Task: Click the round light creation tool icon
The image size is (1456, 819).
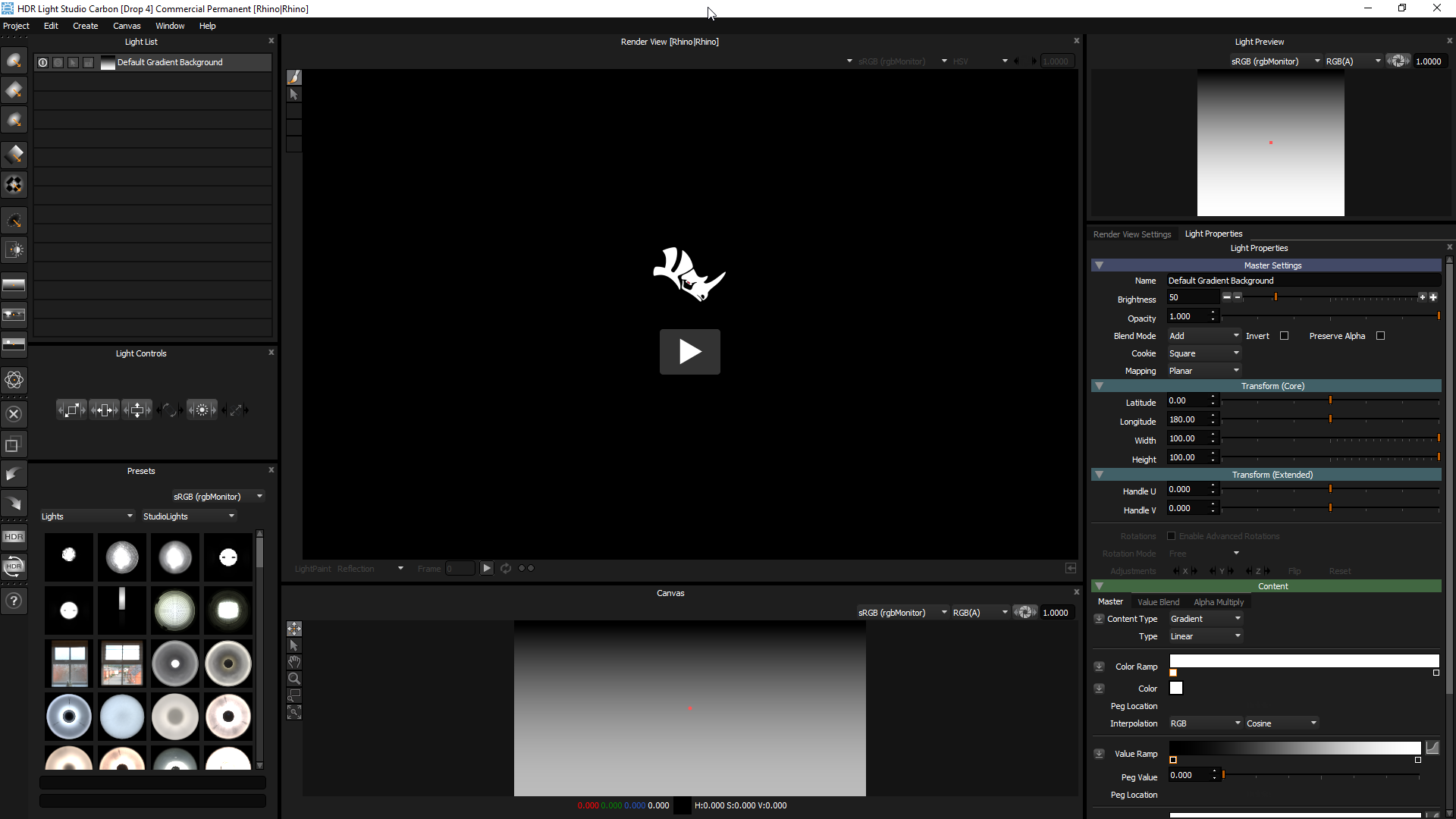Action: click(x=14, y=61)
